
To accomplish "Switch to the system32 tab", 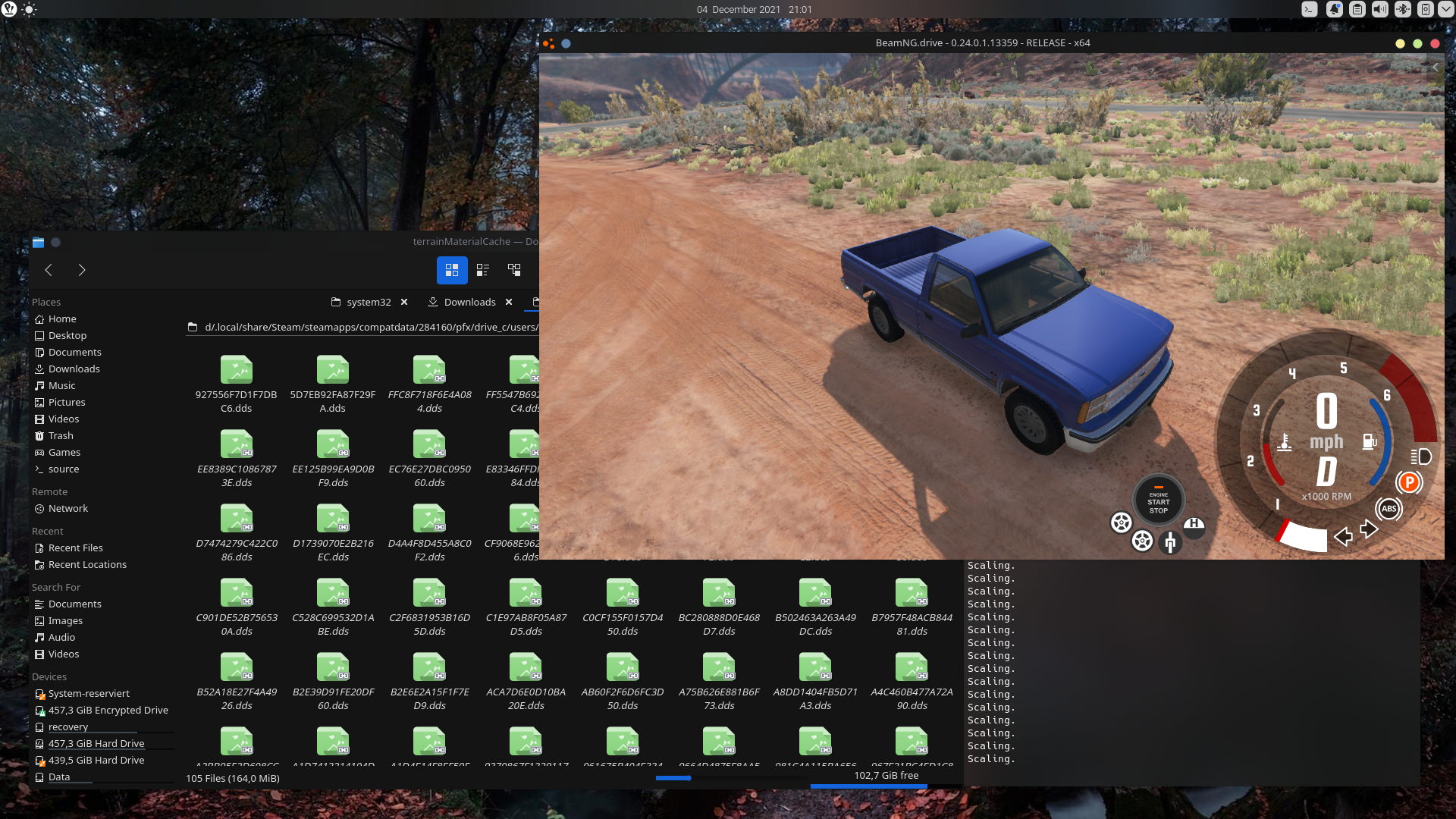I will coord(369,302).
